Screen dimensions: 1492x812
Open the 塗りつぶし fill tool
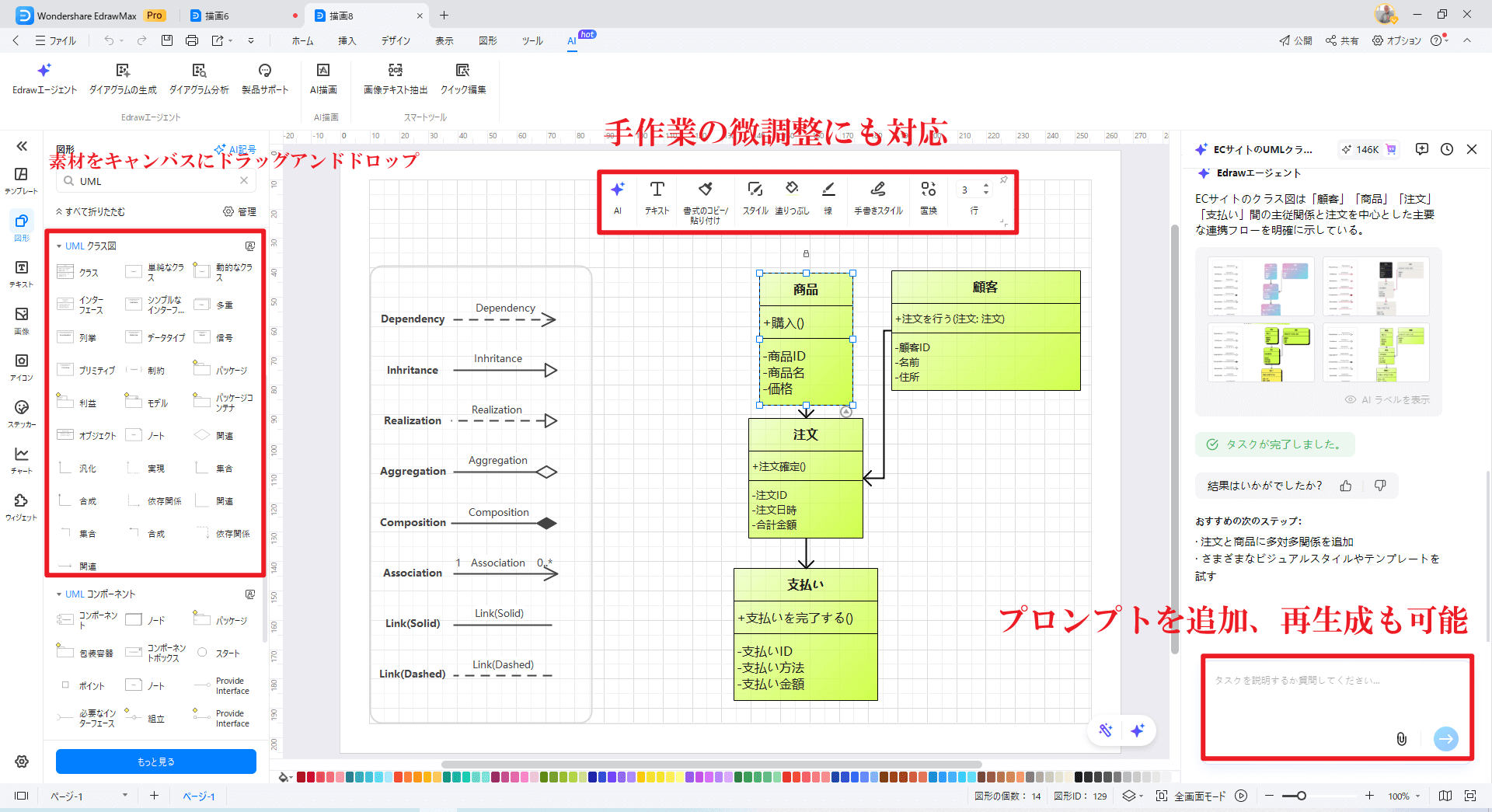791,197
